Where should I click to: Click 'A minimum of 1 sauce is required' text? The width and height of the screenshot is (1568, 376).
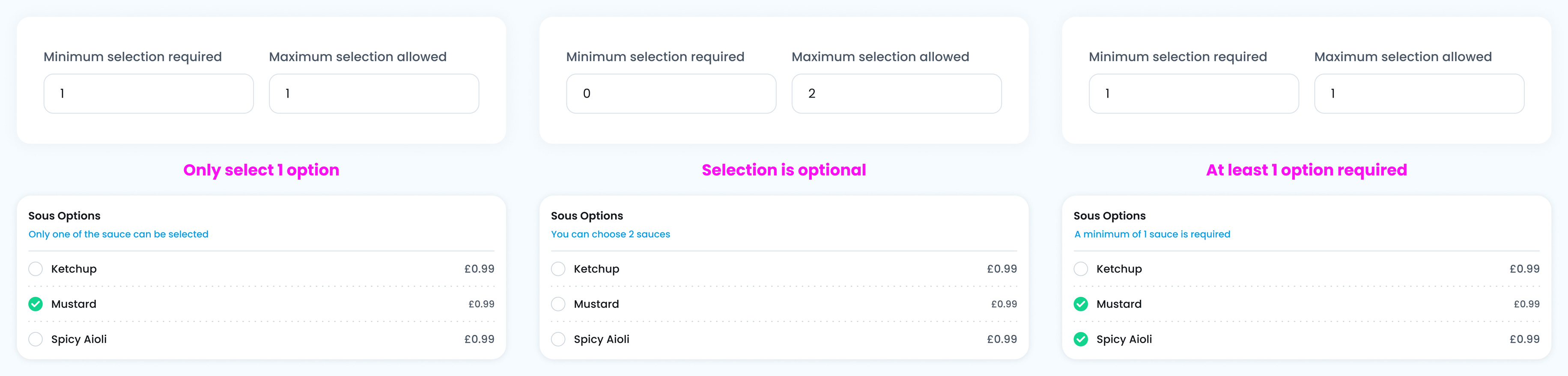[x=1152, y=234]
